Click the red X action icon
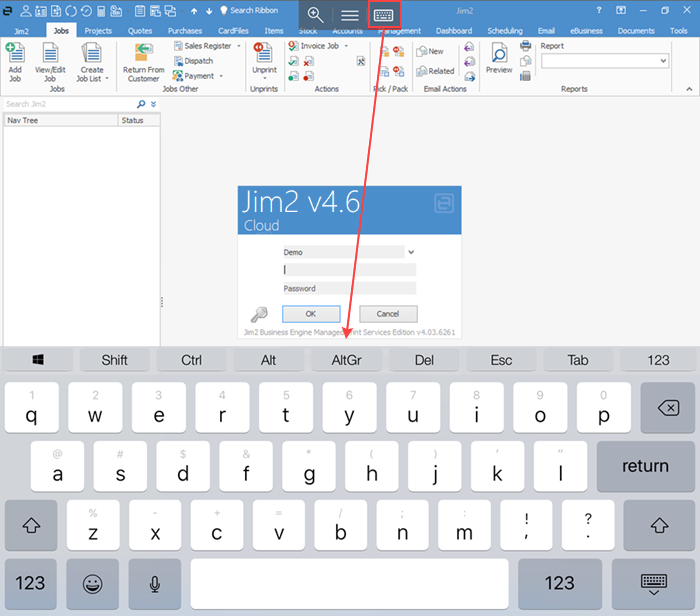 coord(308,61)
